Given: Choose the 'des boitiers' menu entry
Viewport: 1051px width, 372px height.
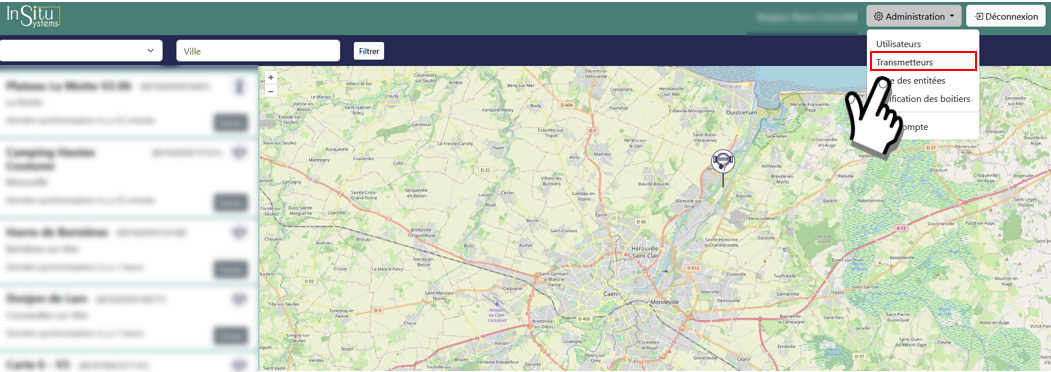Looking at the screenshot, I should 923,99.
